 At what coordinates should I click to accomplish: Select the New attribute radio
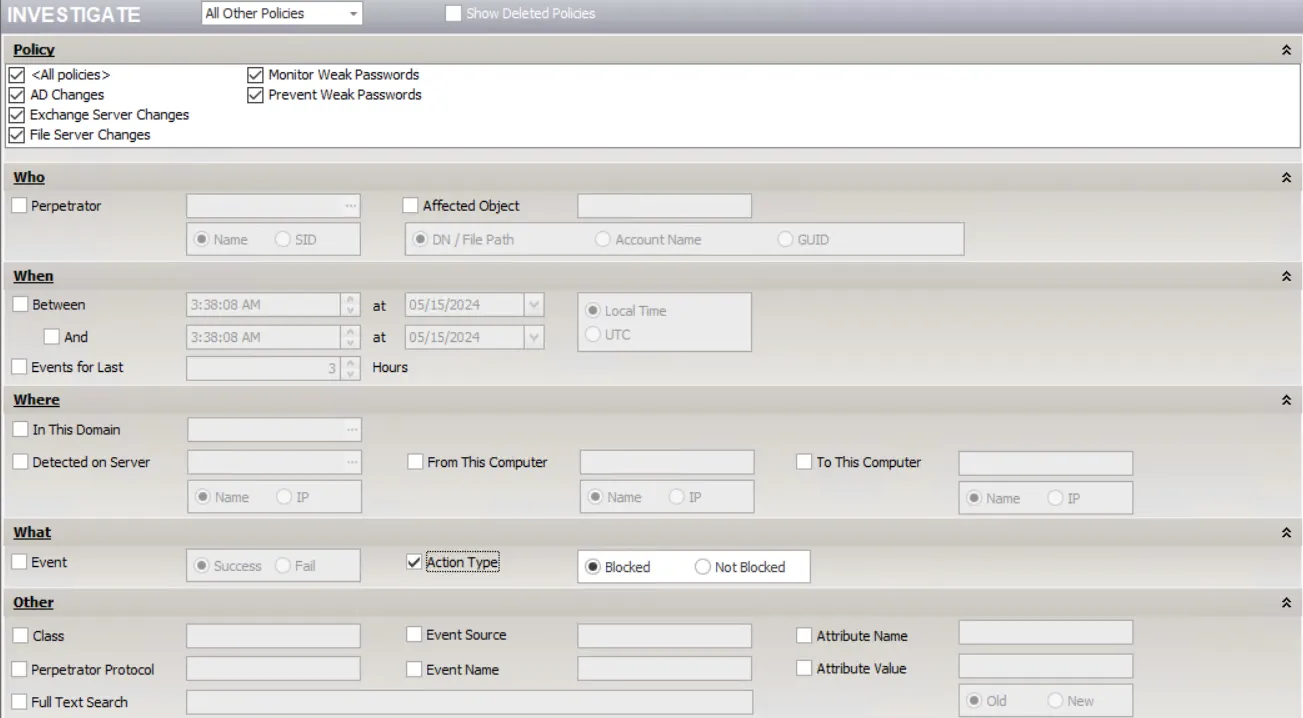coord(1055,700)
